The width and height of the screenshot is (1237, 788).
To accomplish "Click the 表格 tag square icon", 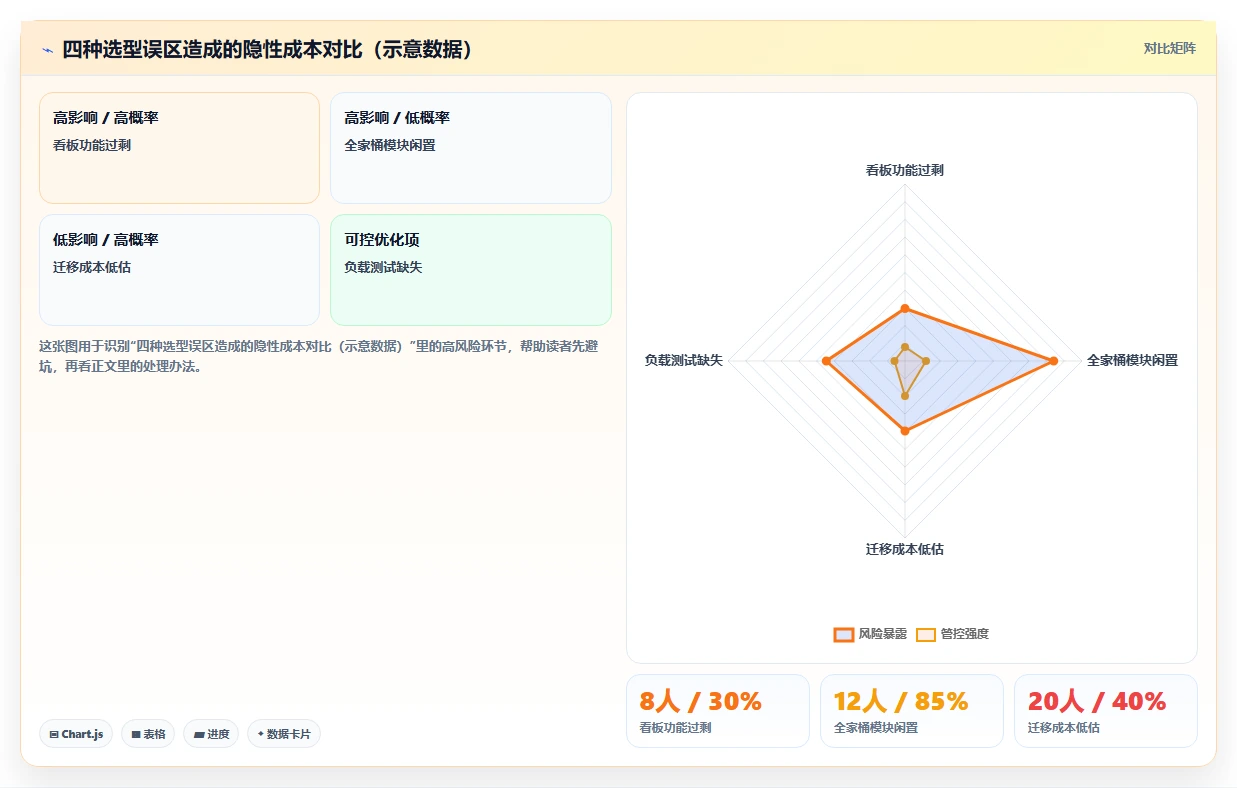I will [136, 734].
